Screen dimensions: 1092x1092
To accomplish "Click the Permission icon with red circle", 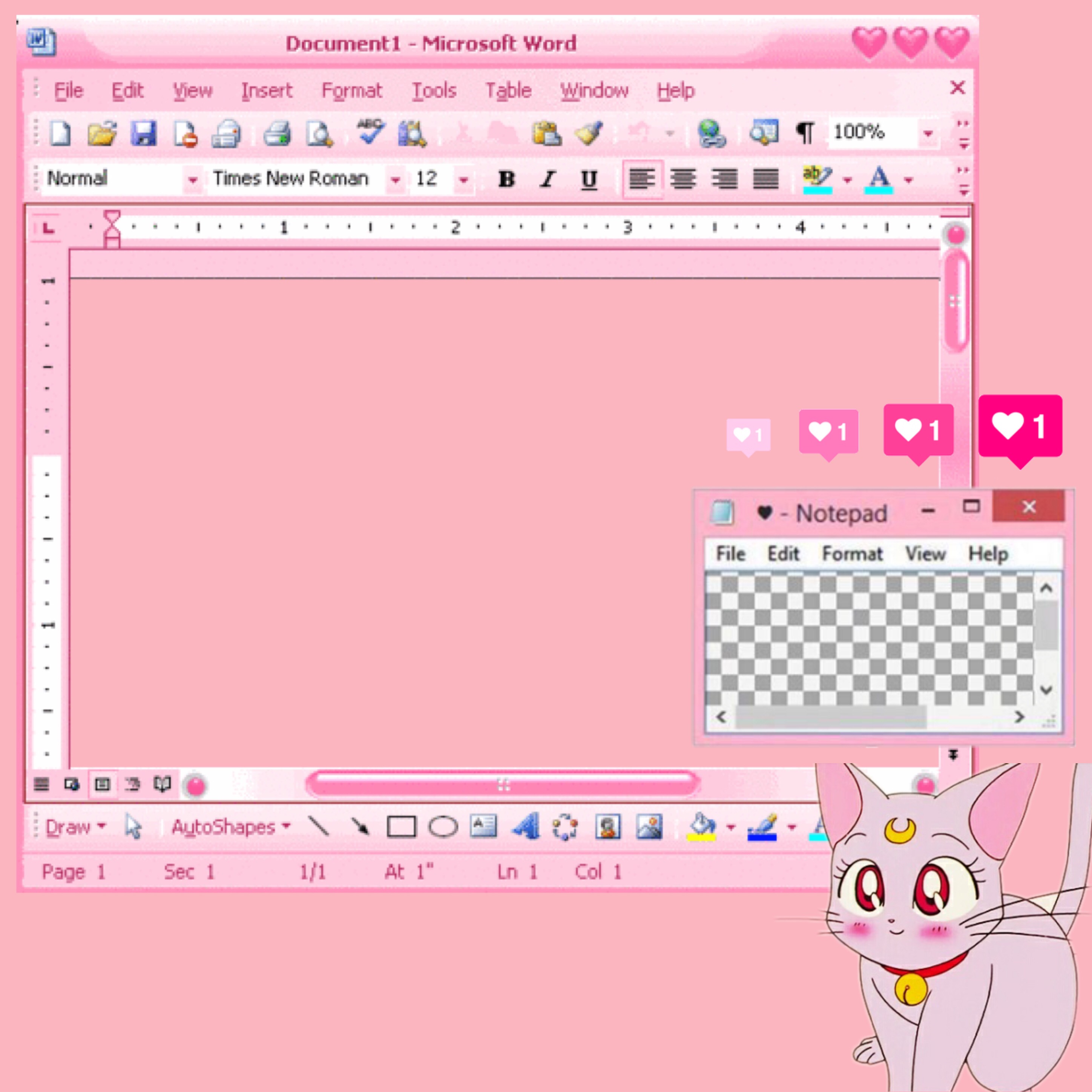I will point(186,135).
